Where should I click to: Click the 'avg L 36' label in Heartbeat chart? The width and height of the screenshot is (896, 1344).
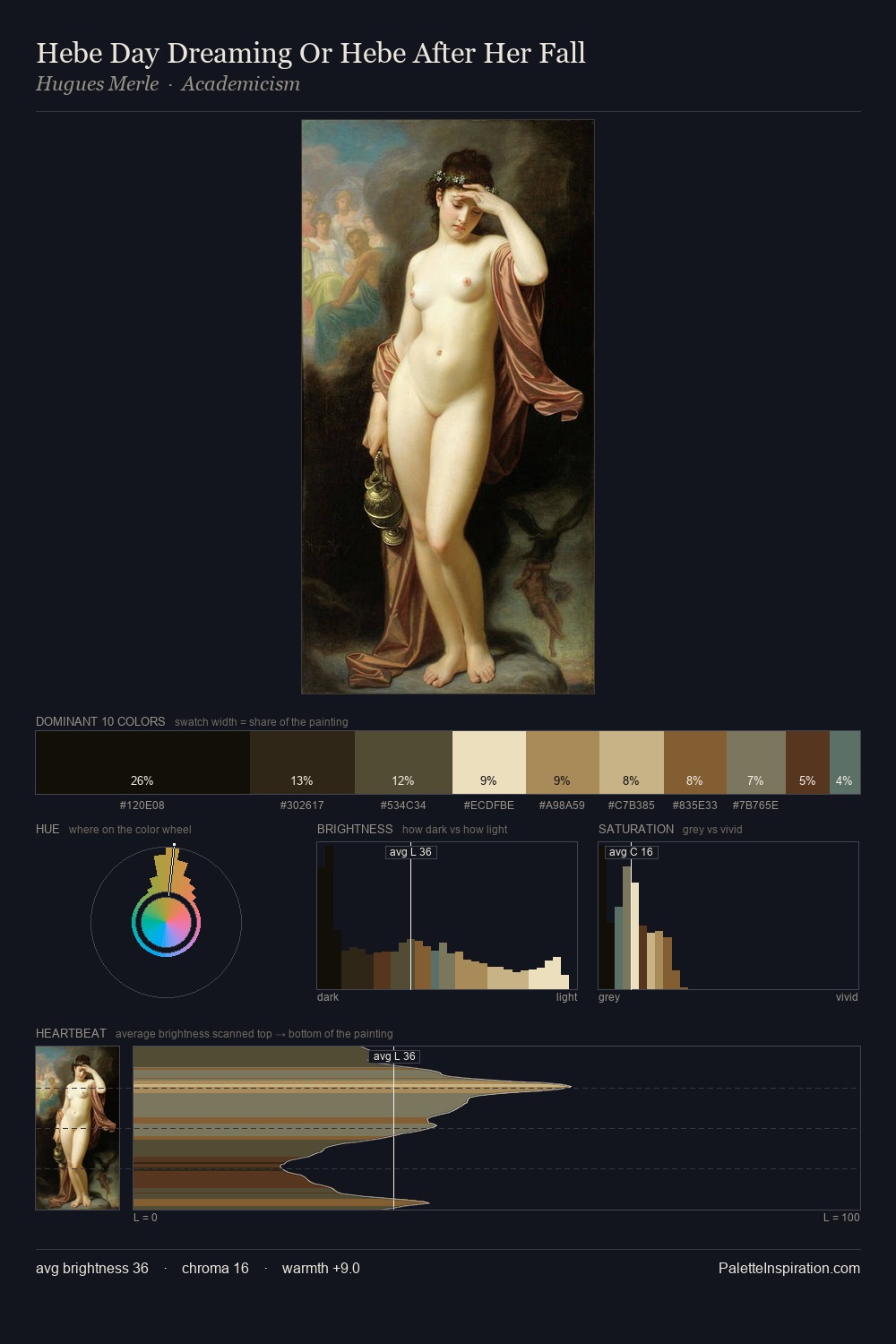tap(394, 1056)
